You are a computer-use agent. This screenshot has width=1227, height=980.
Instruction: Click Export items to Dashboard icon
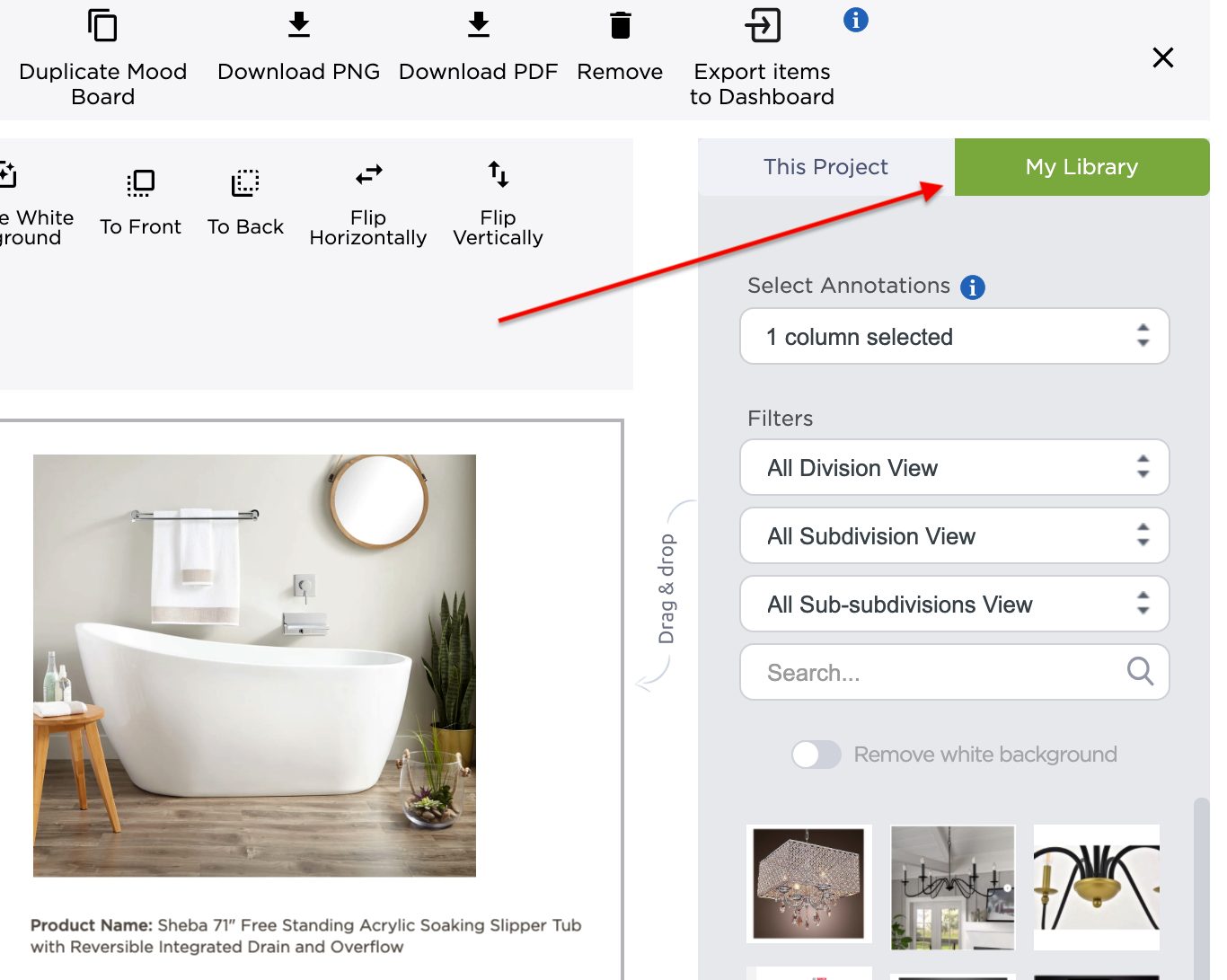click(x=763, y=25)
